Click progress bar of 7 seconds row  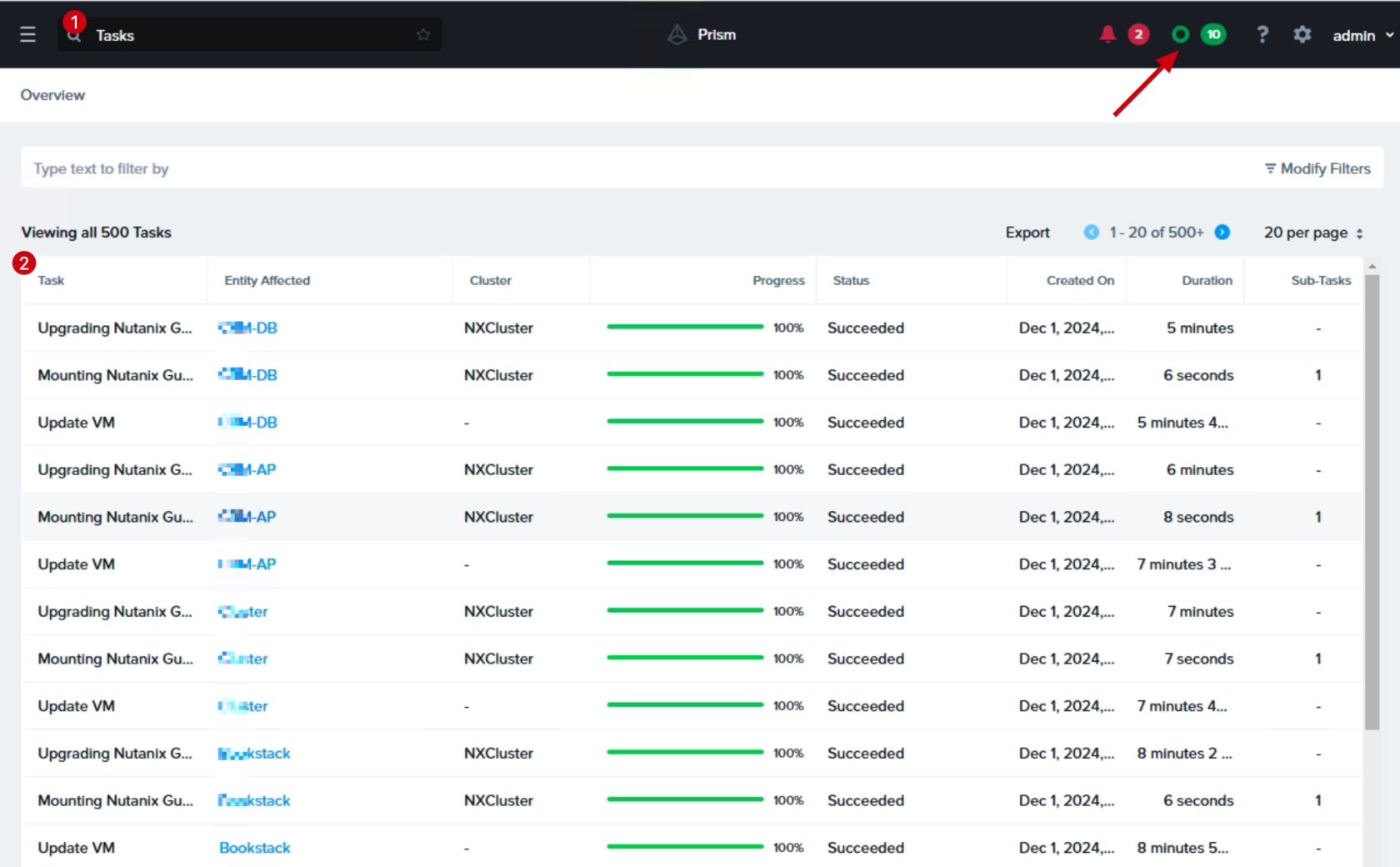[x=685, y=659]
